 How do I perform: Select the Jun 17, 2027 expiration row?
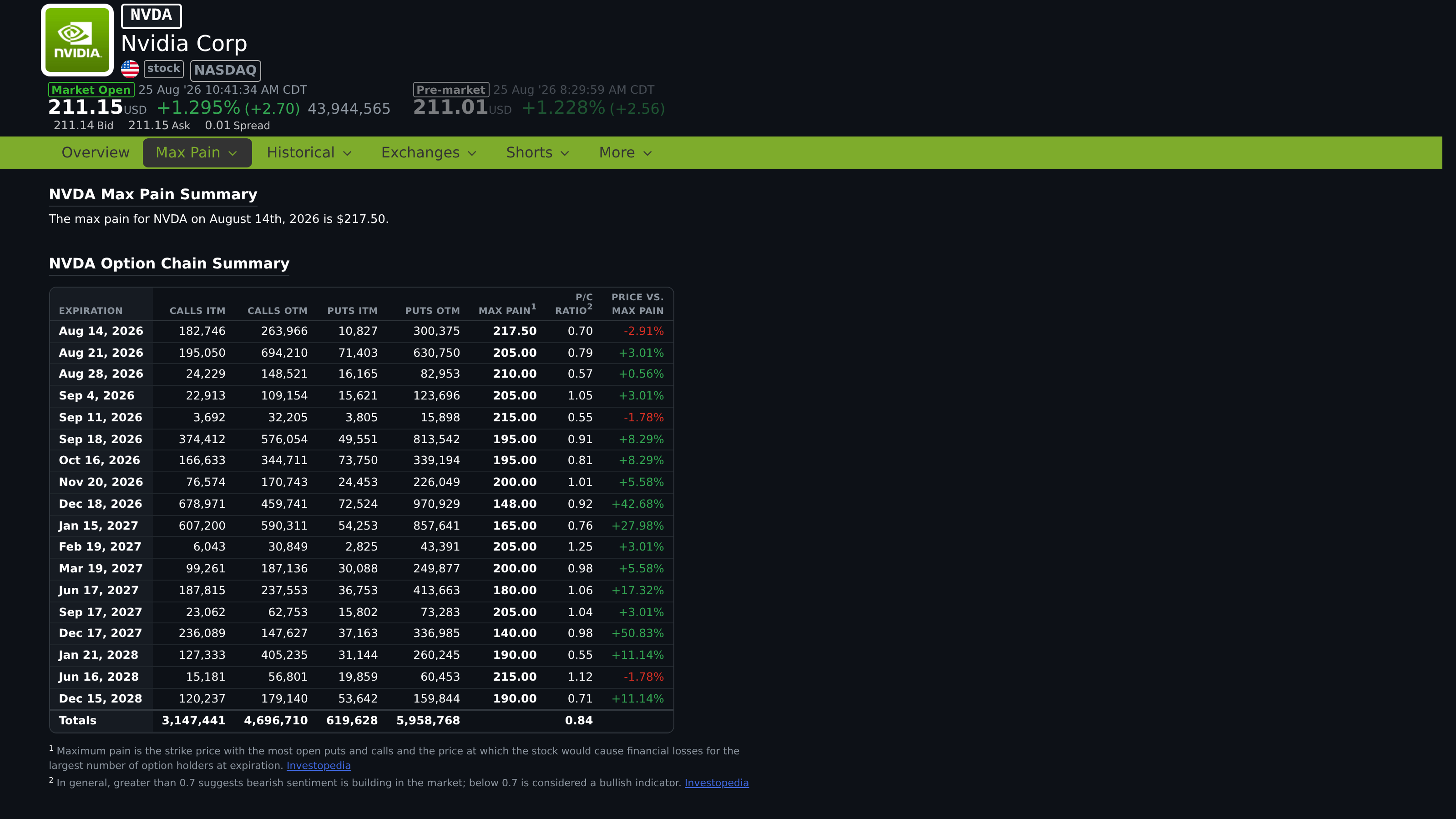click(x=361, y=591)
